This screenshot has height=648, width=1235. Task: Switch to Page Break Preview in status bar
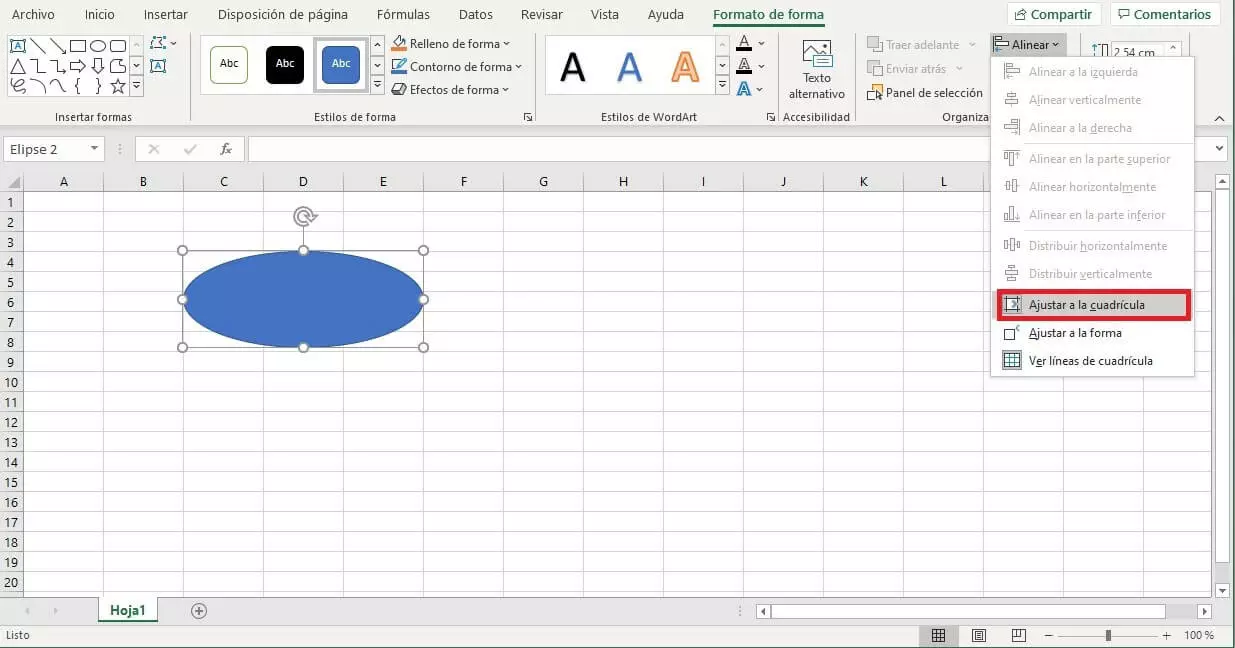click(1019, 636)
